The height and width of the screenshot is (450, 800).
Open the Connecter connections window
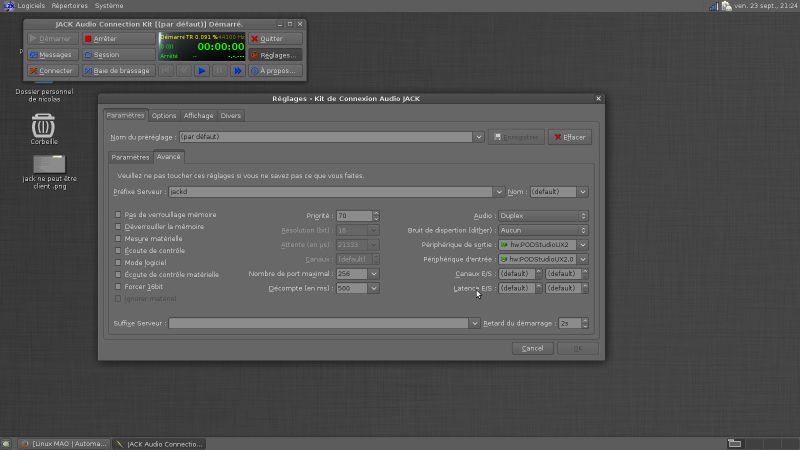click(x=53, y=70)
